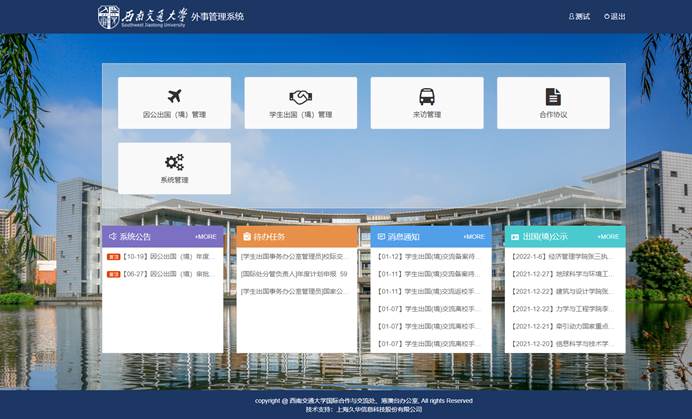Click the 测试 user account icon
692x419 pixels.
pos(572,17)
